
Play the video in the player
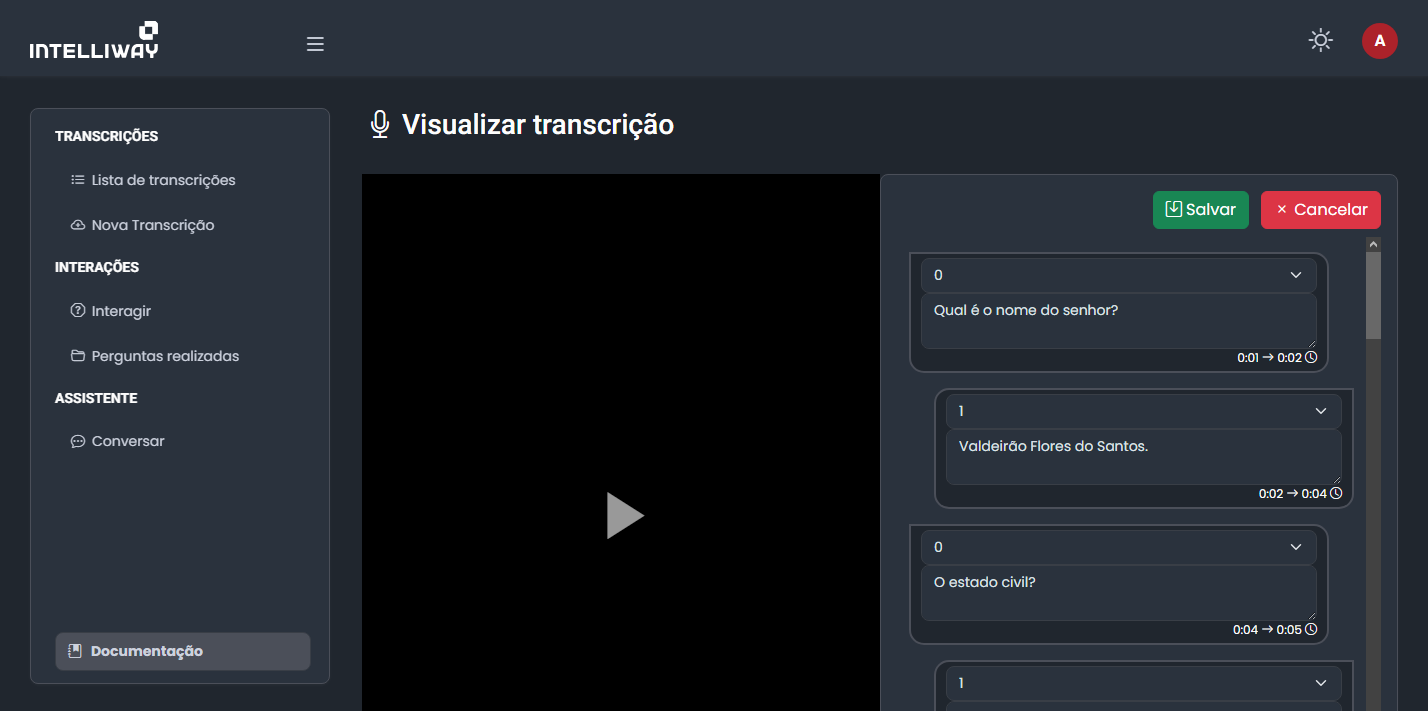[624, 515]
